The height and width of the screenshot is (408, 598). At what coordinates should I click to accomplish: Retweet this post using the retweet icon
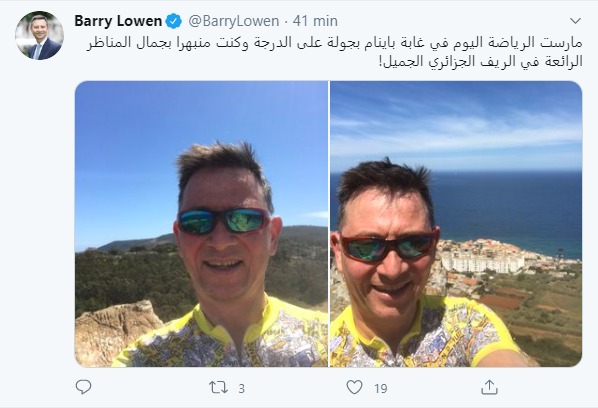[x=219, y=387]
